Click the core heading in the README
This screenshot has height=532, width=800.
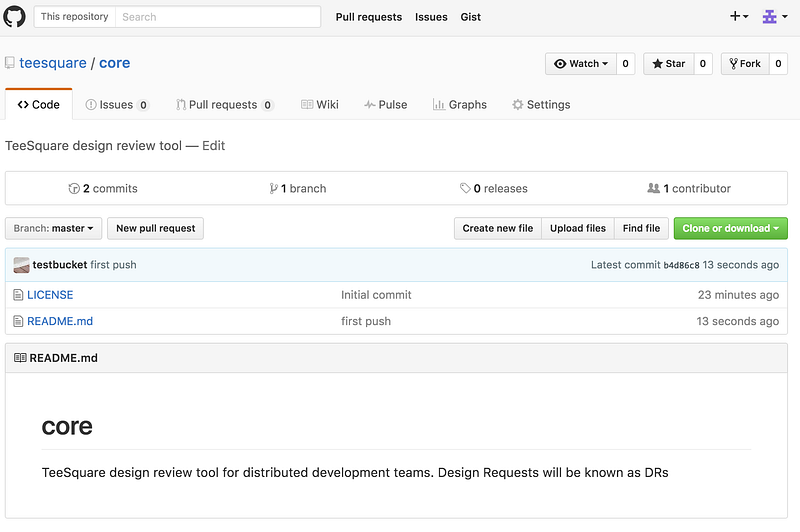[67, 426]
